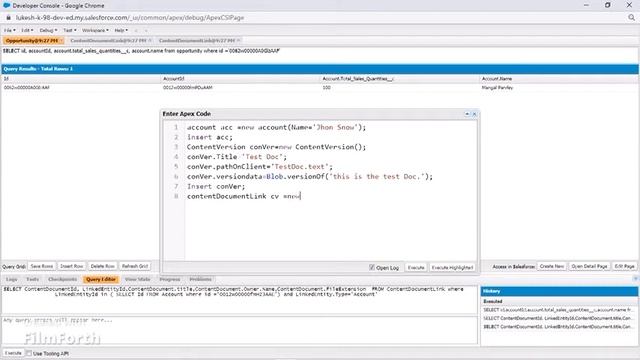Toggle the Open Log checkbox
Screen dimensions: 640x360
tap(372, 267)
